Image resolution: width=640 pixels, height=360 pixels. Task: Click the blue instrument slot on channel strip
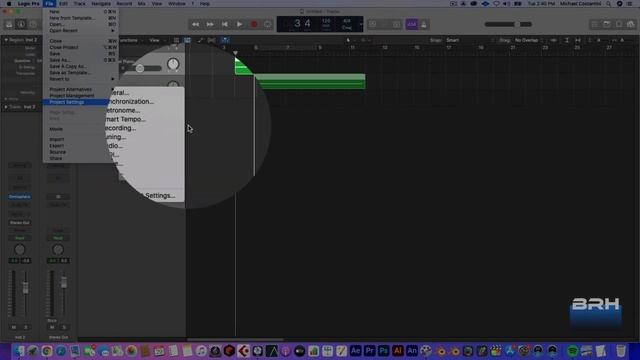click(x=20, y=197)
